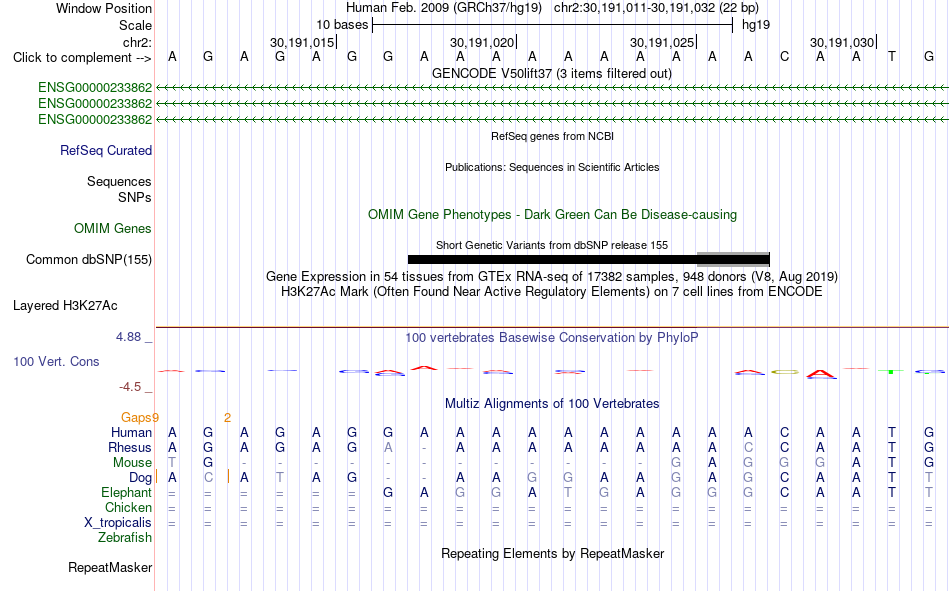
Task: Click the Human alignment row label
Action: point(131,432)
